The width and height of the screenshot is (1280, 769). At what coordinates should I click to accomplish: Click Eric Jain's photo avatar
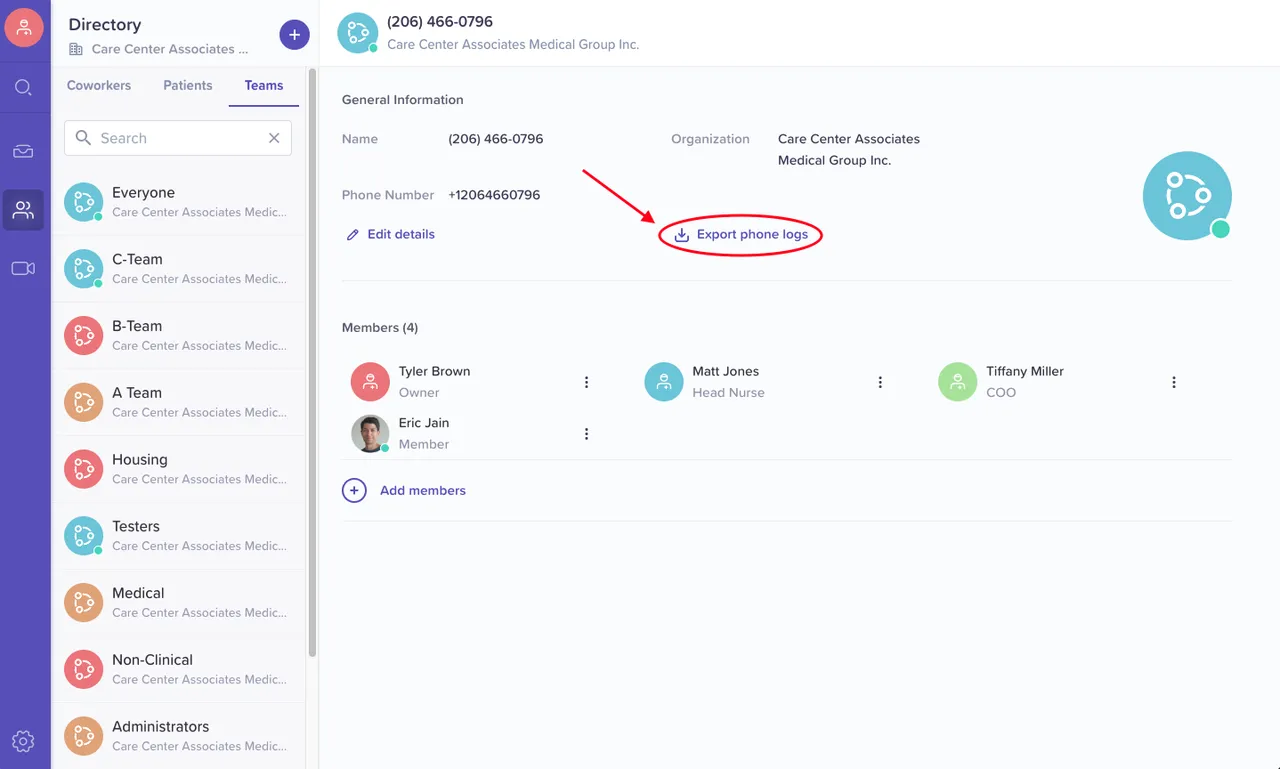tap(370, 434)
